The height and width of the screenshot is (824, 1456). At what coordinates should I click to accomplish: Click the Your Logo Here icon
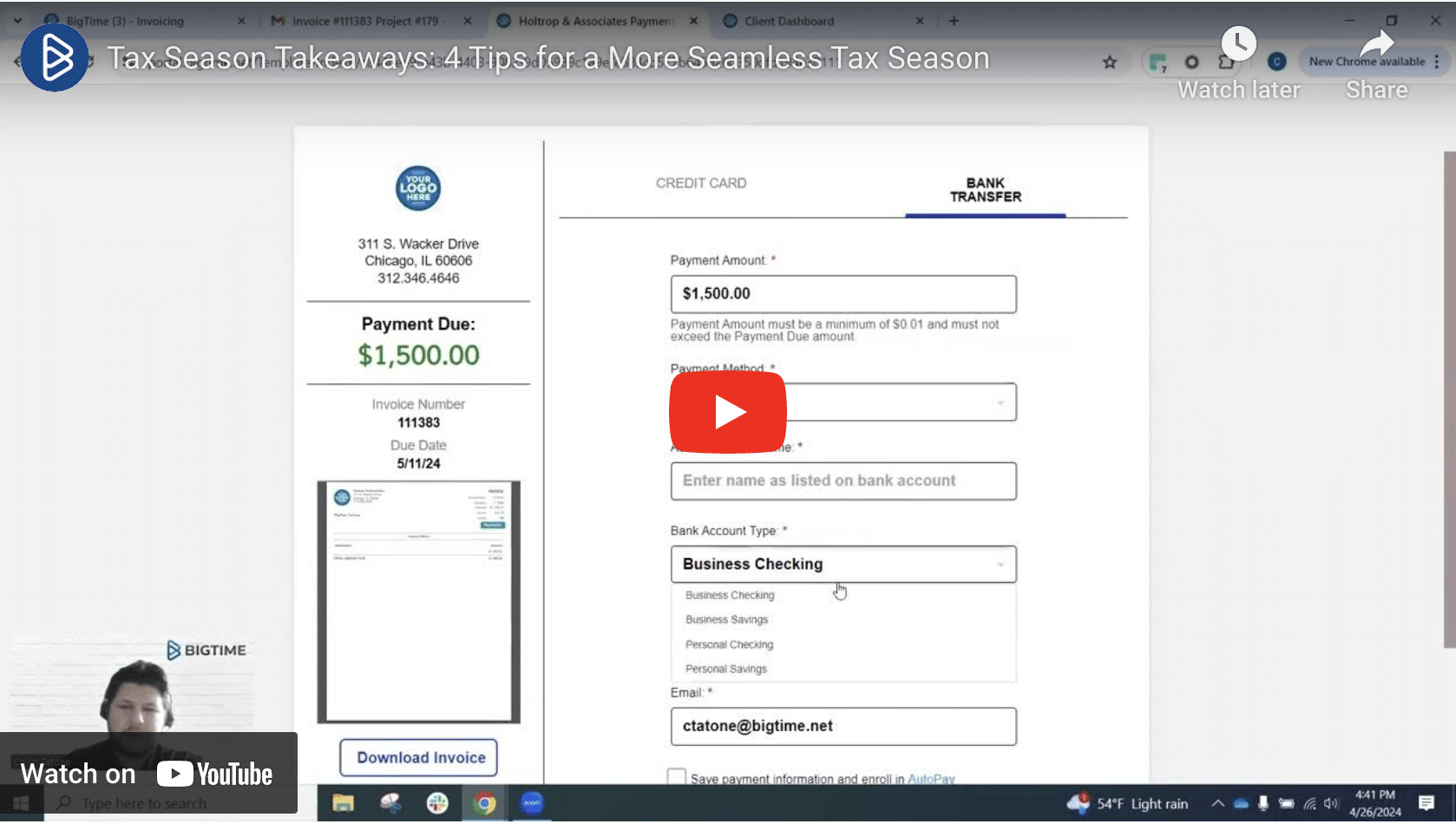(418, 188)
